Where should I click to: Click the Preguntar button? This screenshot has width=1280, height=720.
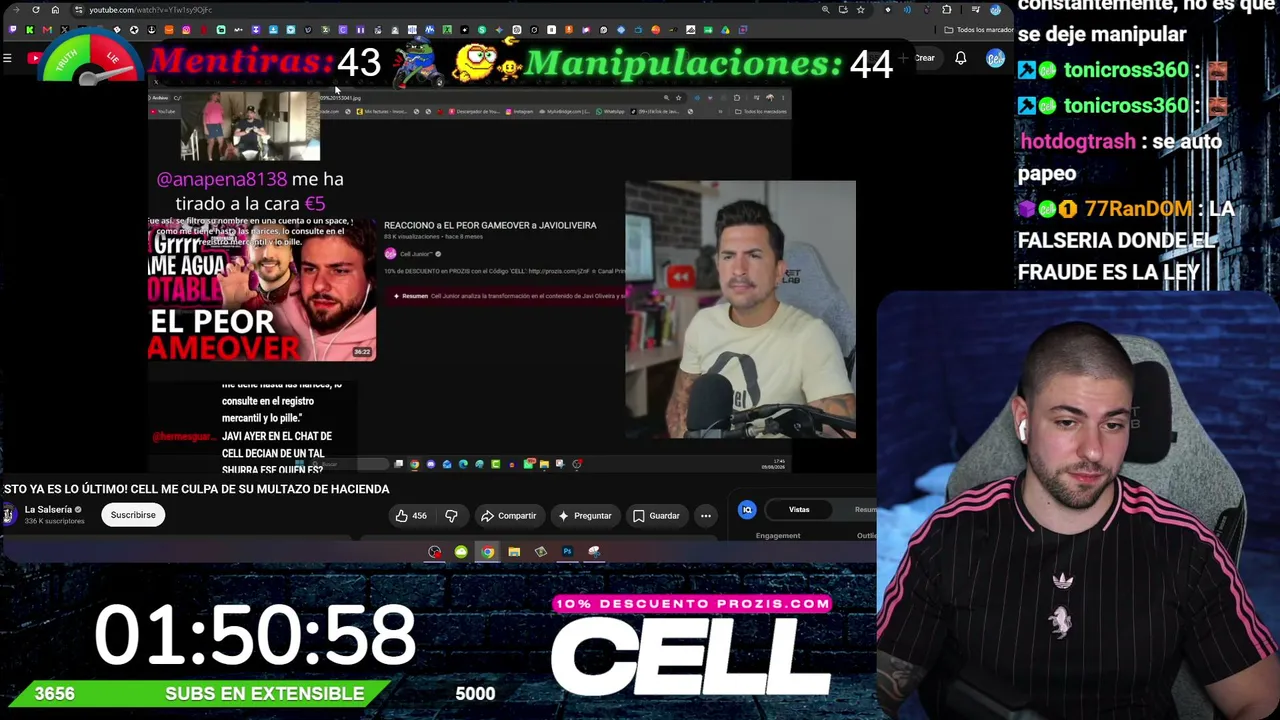[585, 516]
